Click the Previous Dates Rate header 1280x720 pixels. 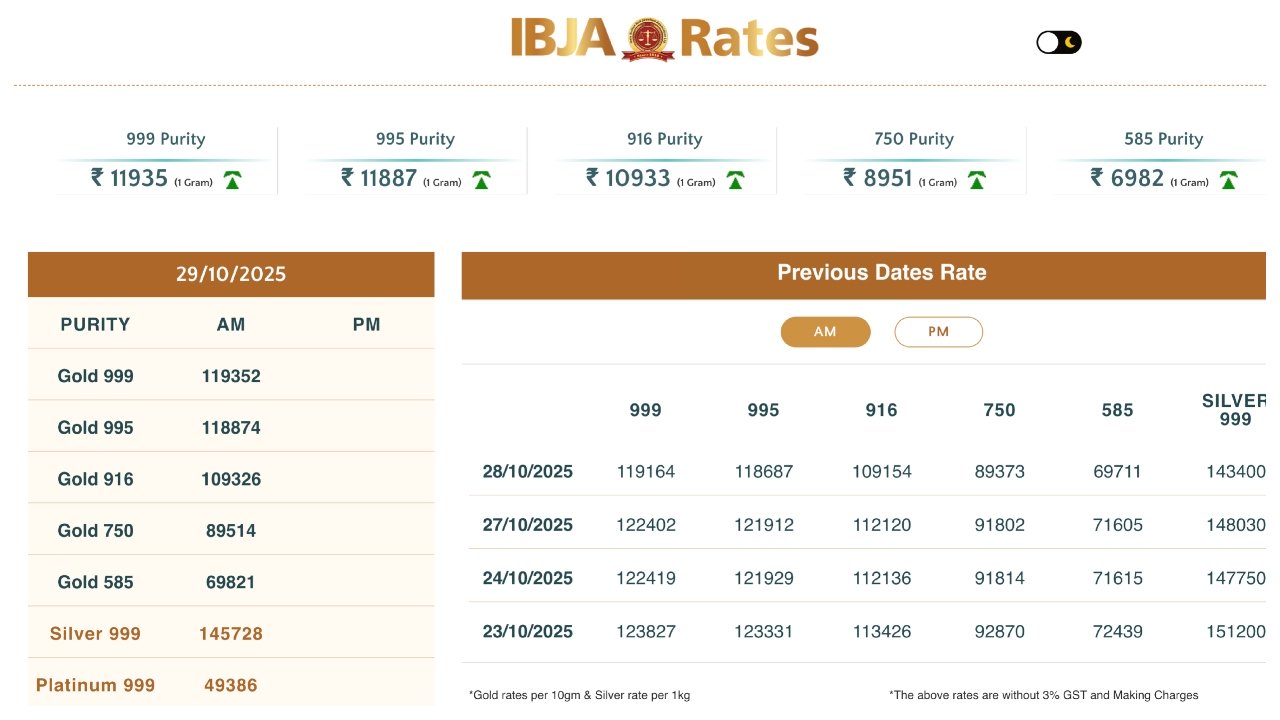(x=881, y=273)
